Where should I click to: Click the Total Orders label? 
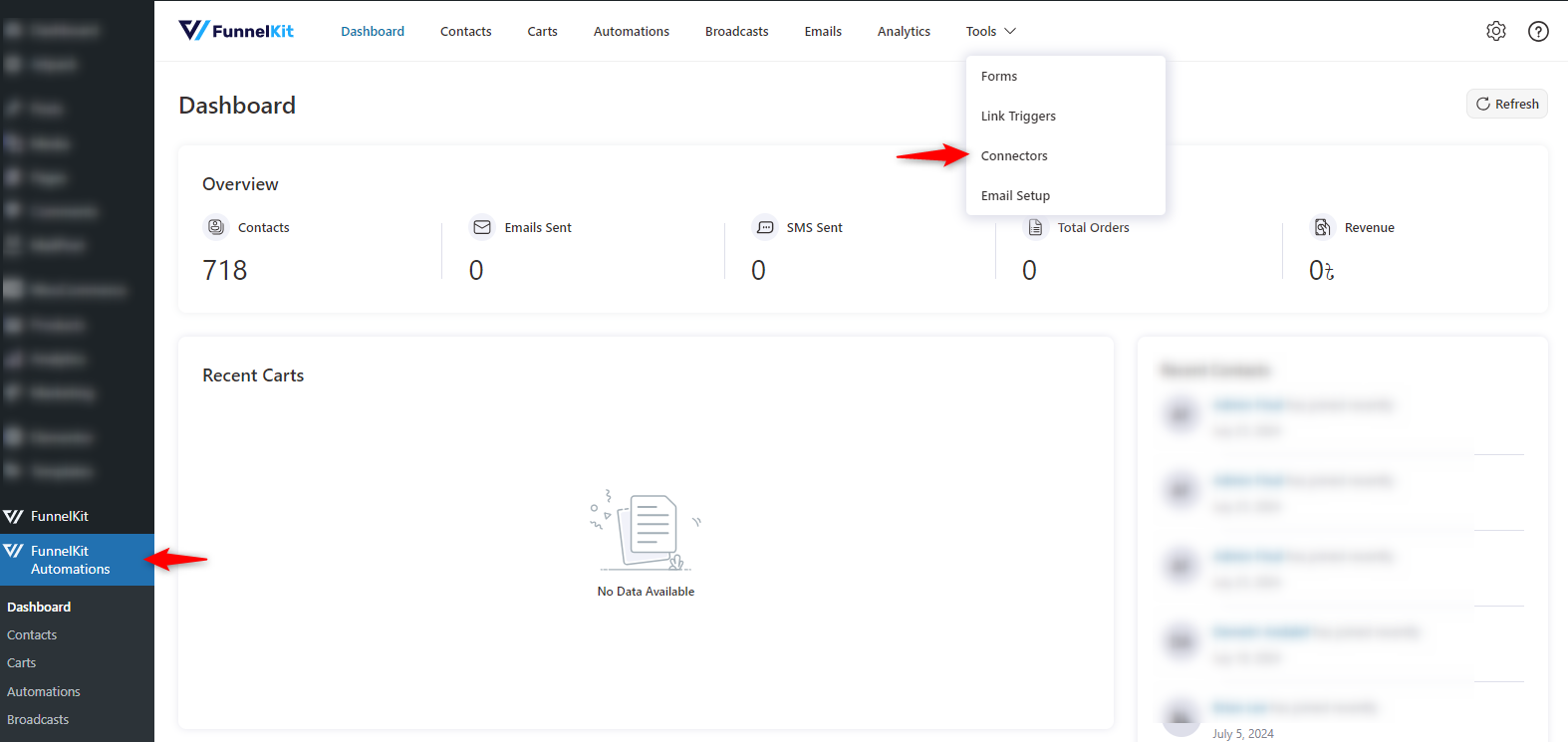pos(1093,227)
